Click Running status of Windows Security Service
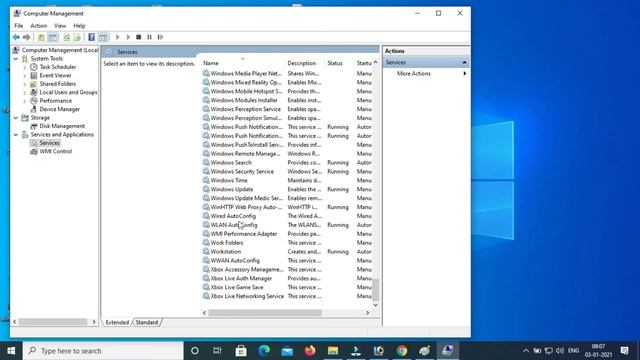This screenshot has height=360, width=640. point(338,171)
